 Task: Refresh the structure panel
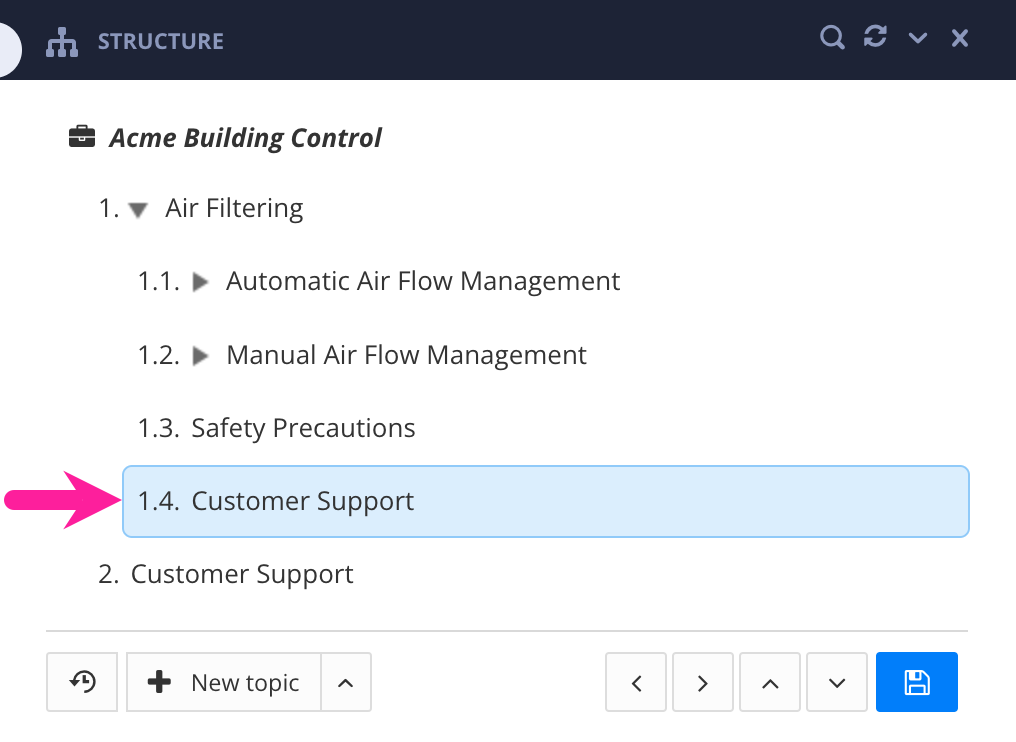coord(875,38)
